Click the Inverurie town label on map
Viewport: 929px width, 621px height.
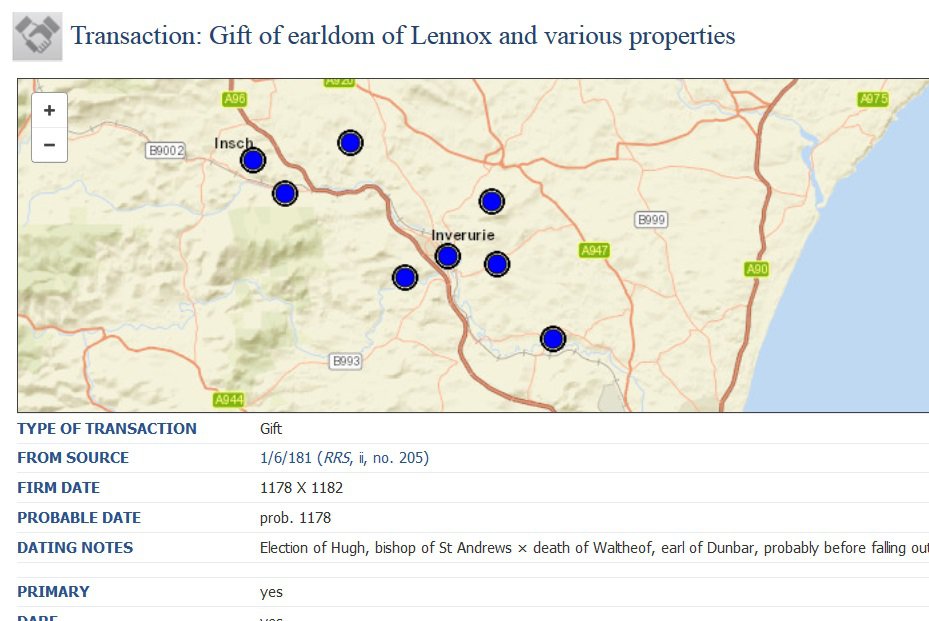tap(463, 235)
